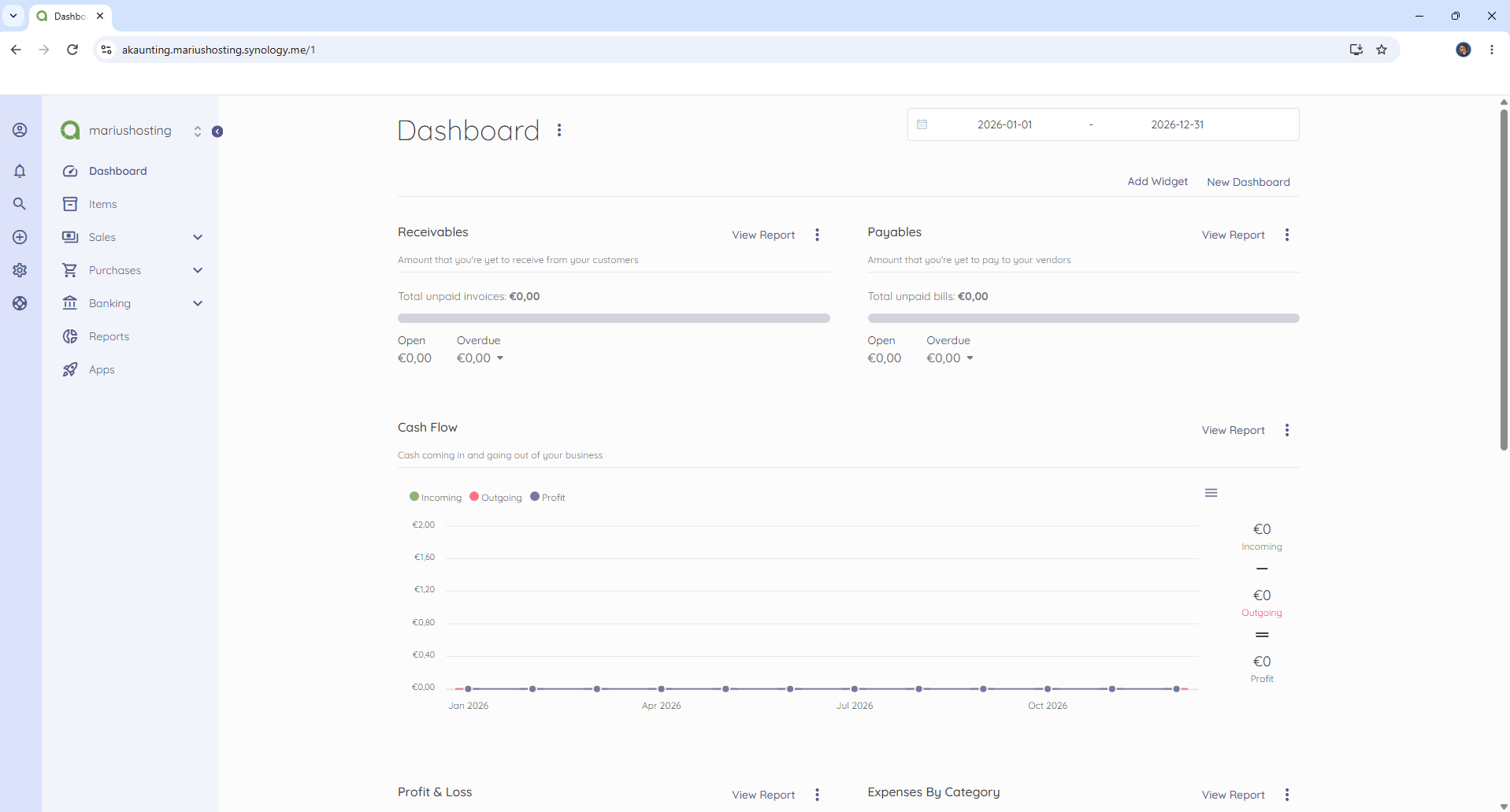This screenshot has width=1510, height=812.
Task: Click the end date 2026-12-31 field
Action: click(x=1177, y=124)
